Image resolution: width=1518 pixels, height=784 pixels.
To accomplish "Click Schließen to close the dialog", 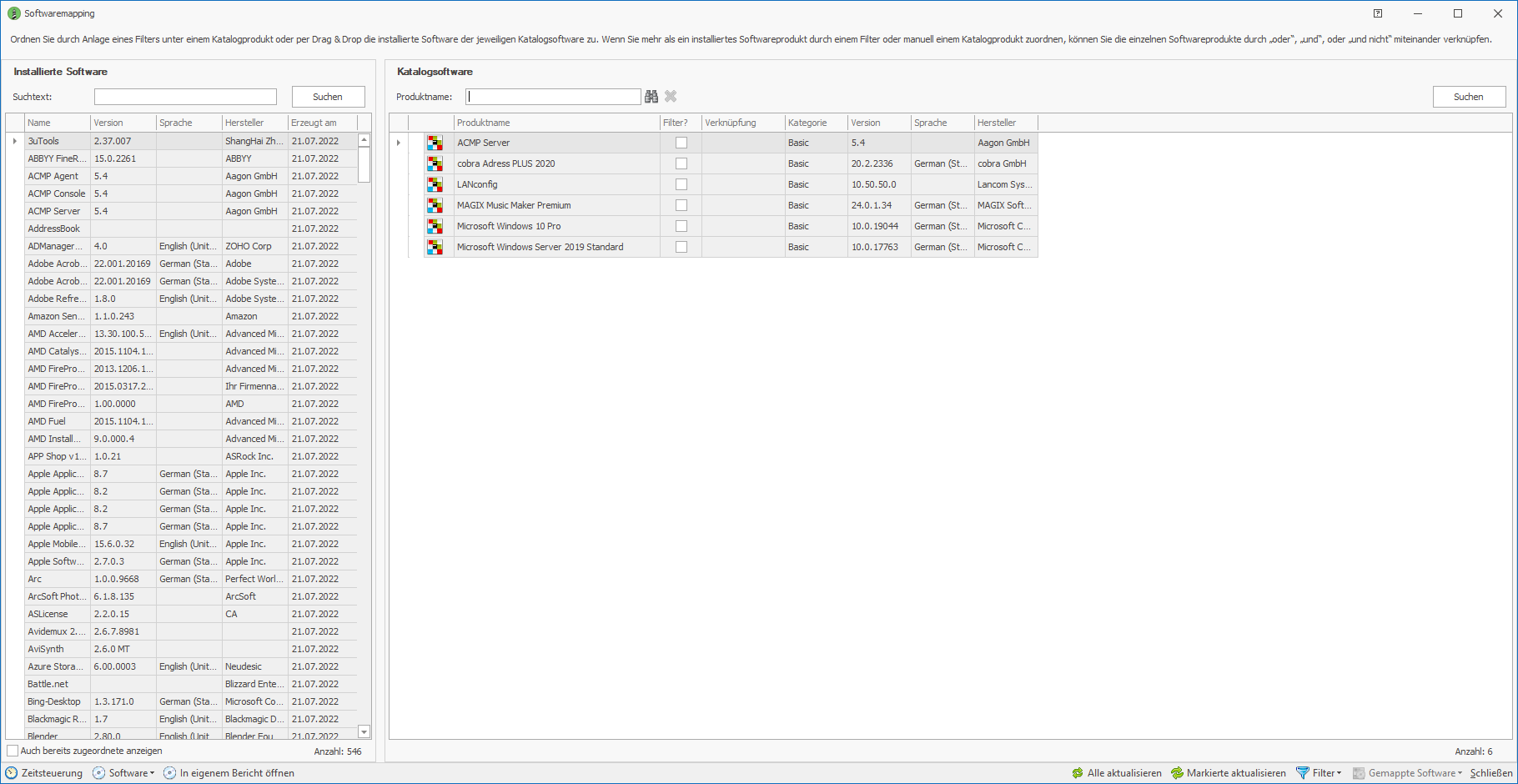I will tap(1490, 773).
